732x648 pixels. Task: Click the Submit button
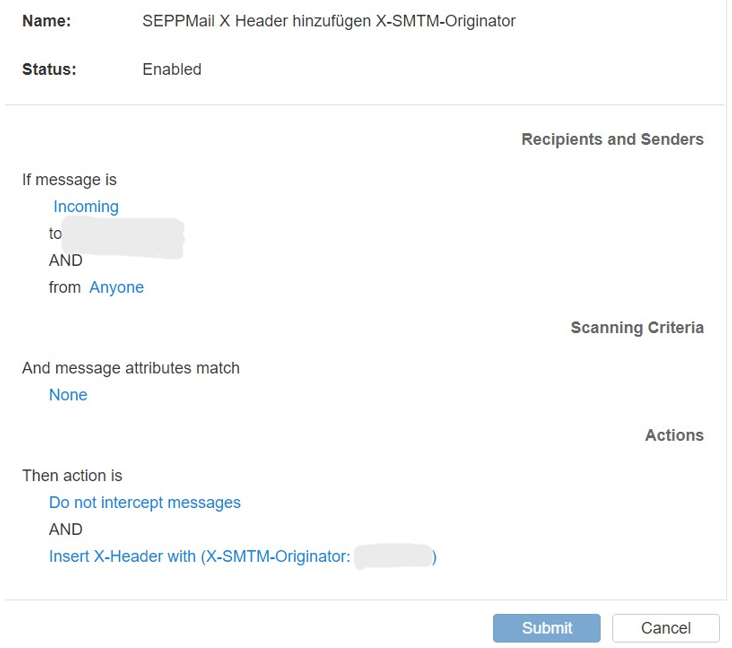(x=546, y=628)
